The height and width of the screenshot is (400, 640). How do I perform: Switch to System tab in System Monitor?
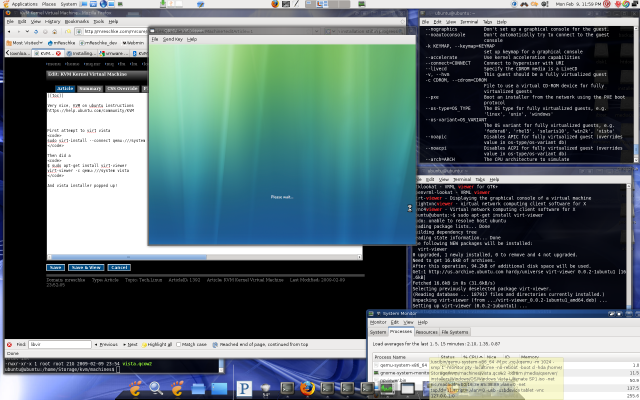click(x=378, y=332)
